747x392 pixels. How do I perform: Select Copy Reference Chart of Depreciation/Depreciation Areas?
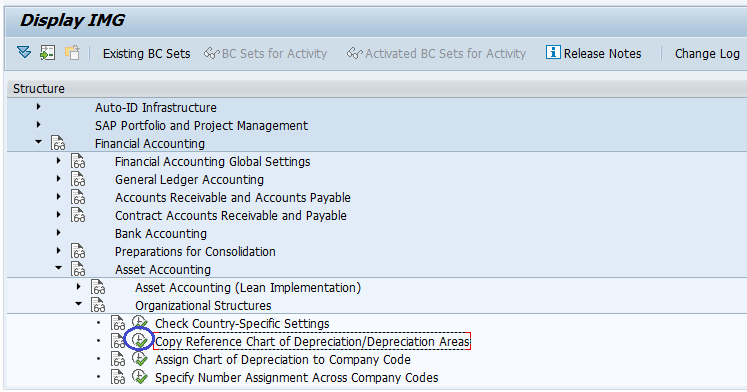312,342
